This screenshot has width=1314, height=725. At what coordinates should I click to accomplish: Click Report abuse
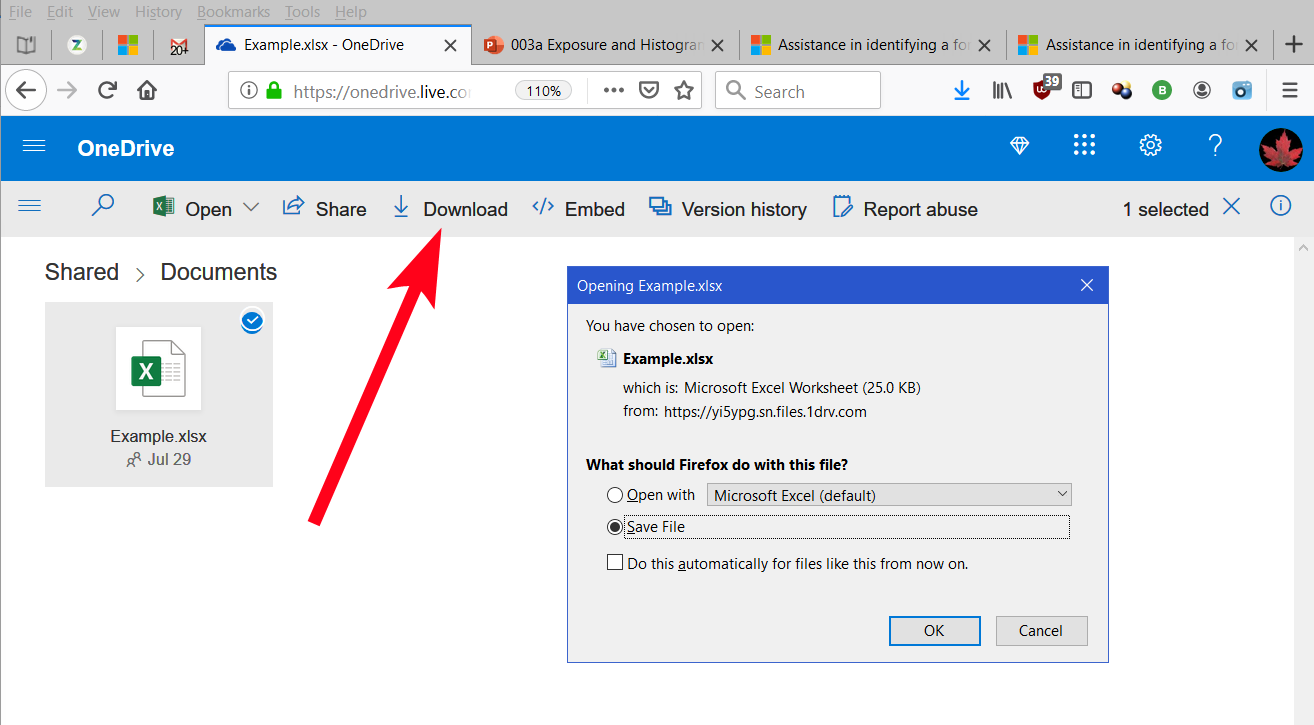tap(905, 208)
